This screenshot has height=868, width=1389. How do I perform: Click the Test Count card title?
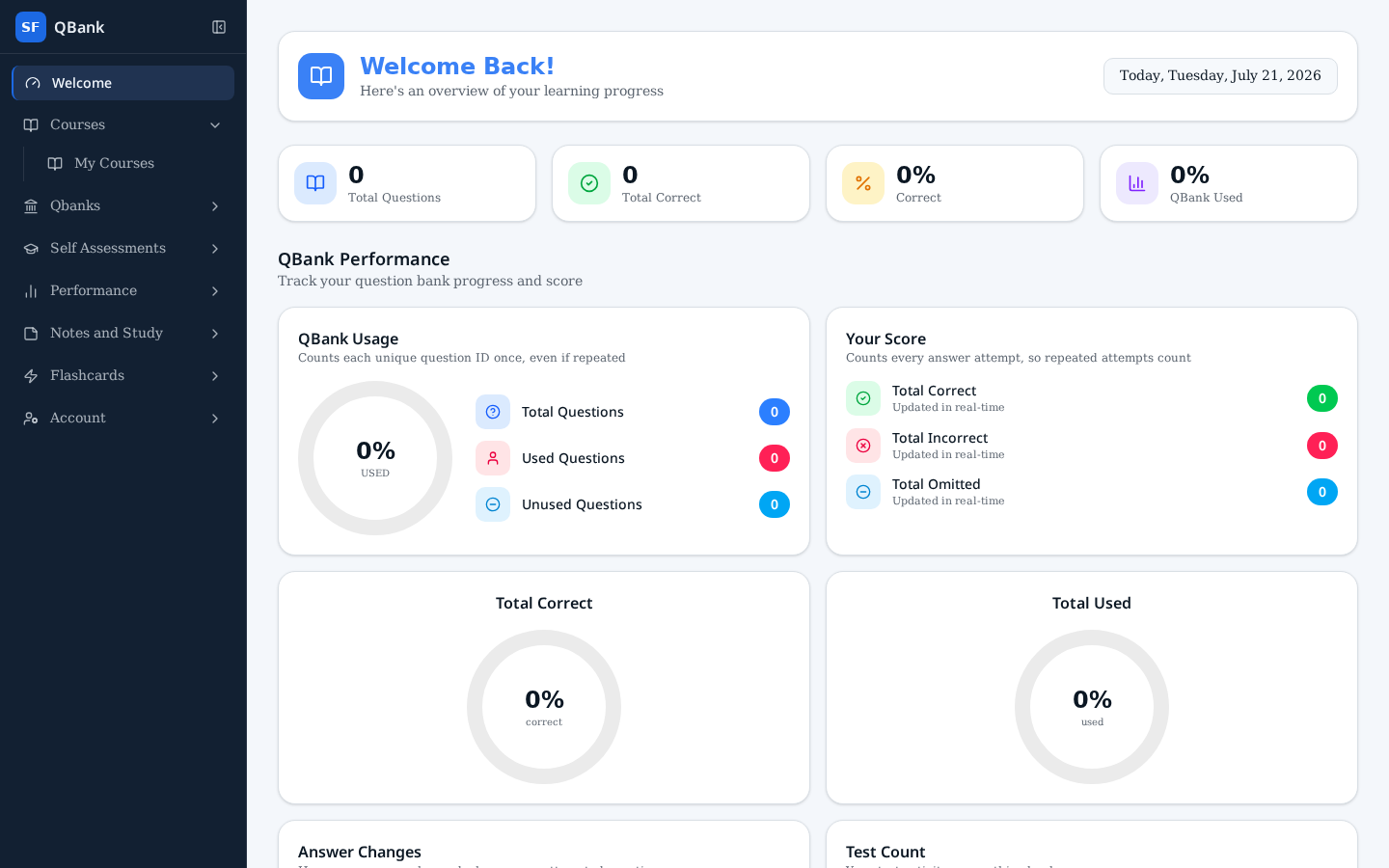coord(885,852)
